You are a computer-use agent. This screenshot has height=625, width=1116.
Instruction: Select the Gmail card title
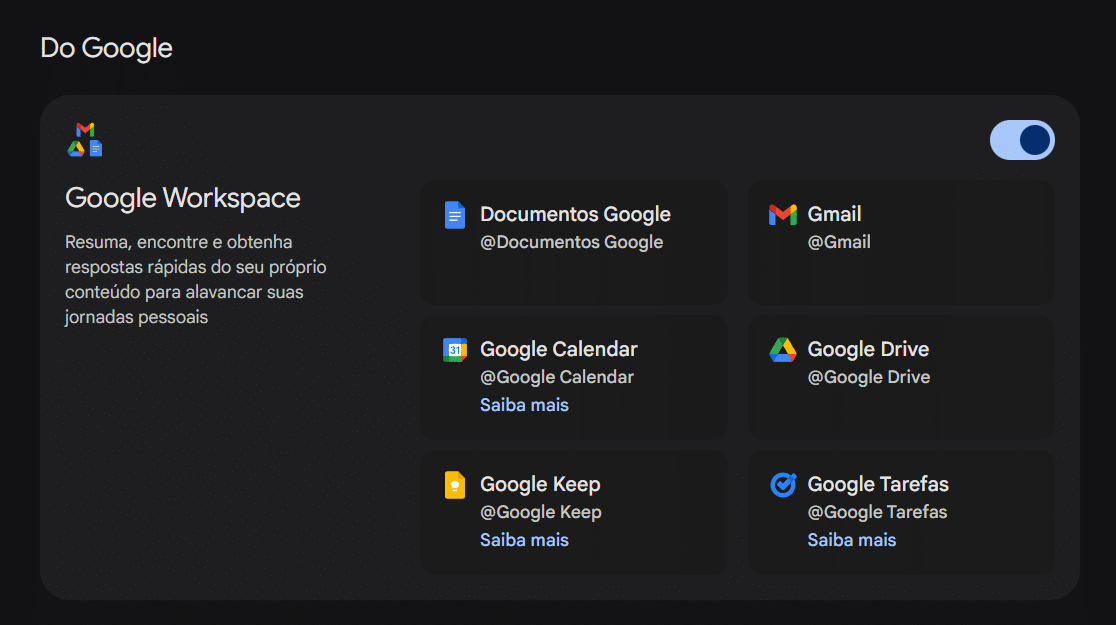pyautogui.click(x=834, y=214)
